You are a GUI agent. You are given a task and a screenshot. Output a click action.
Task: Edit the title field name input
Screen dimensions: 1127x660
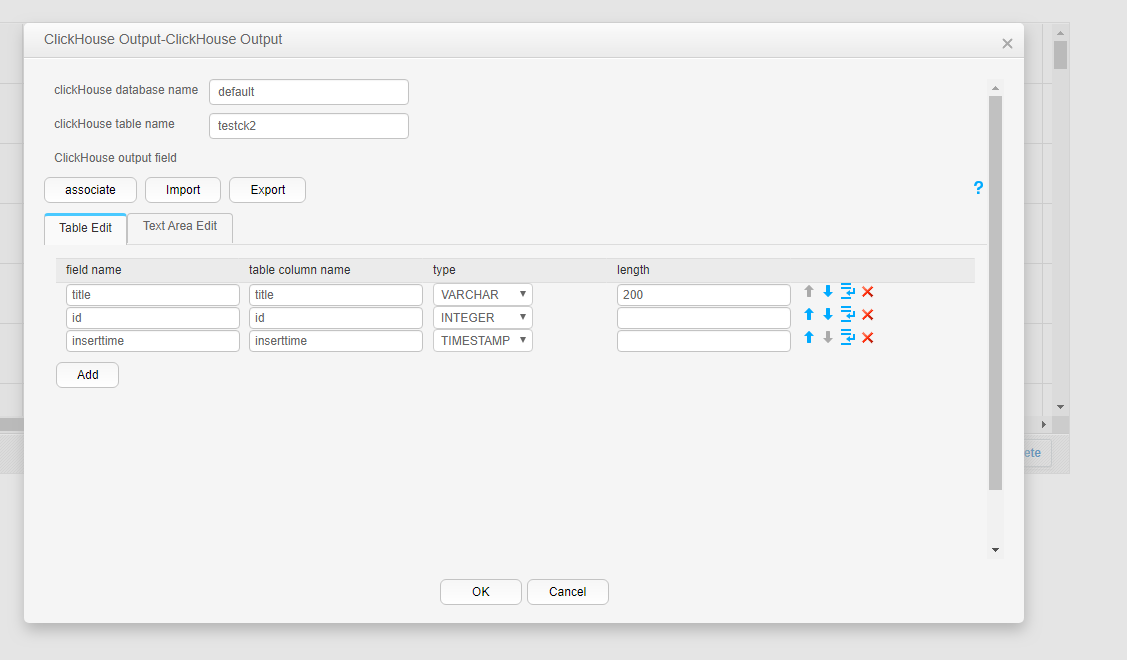pos(152,295)
